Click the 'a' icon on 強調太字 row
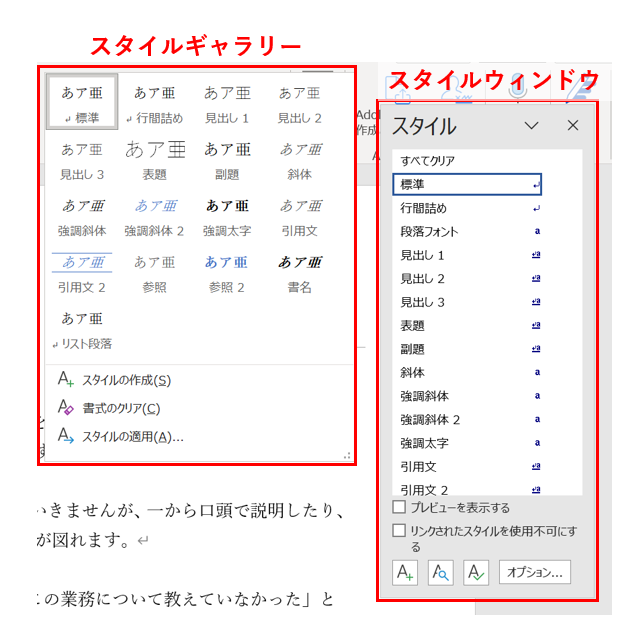640x639 pixels. (x=537, y=443)
